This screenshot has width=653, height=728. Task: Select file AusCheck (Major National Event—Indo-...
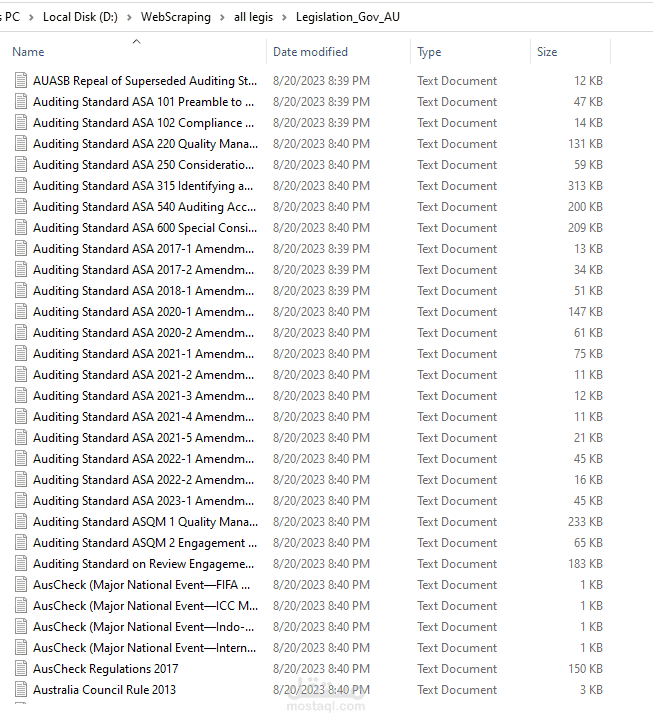coord(144,627)
